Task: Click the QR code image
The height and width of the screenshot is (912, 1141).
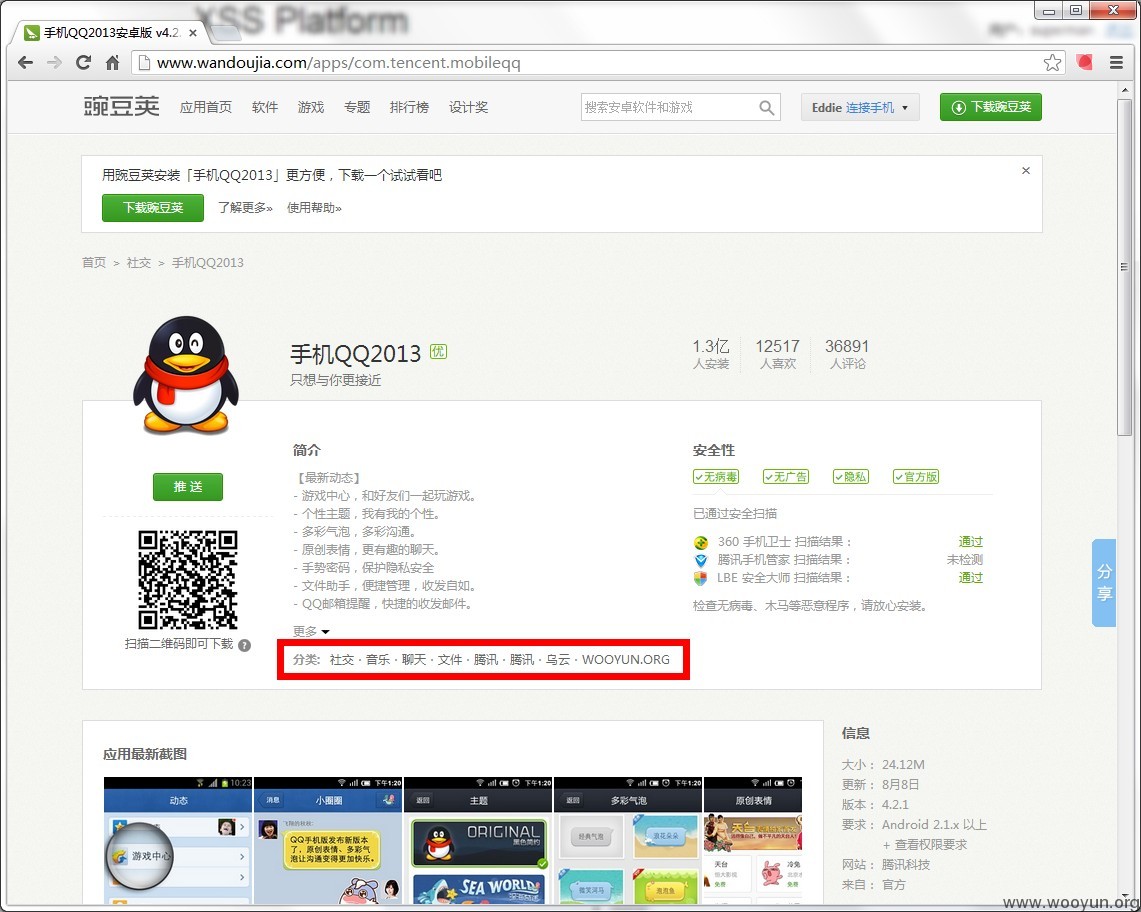Action: pyautogui.click(x=188, y=579)
